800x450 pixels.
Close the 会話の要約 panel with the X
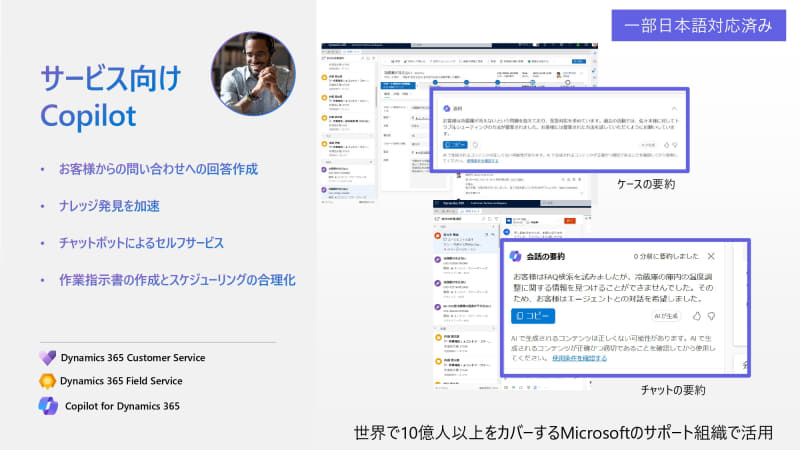(711, 256)
